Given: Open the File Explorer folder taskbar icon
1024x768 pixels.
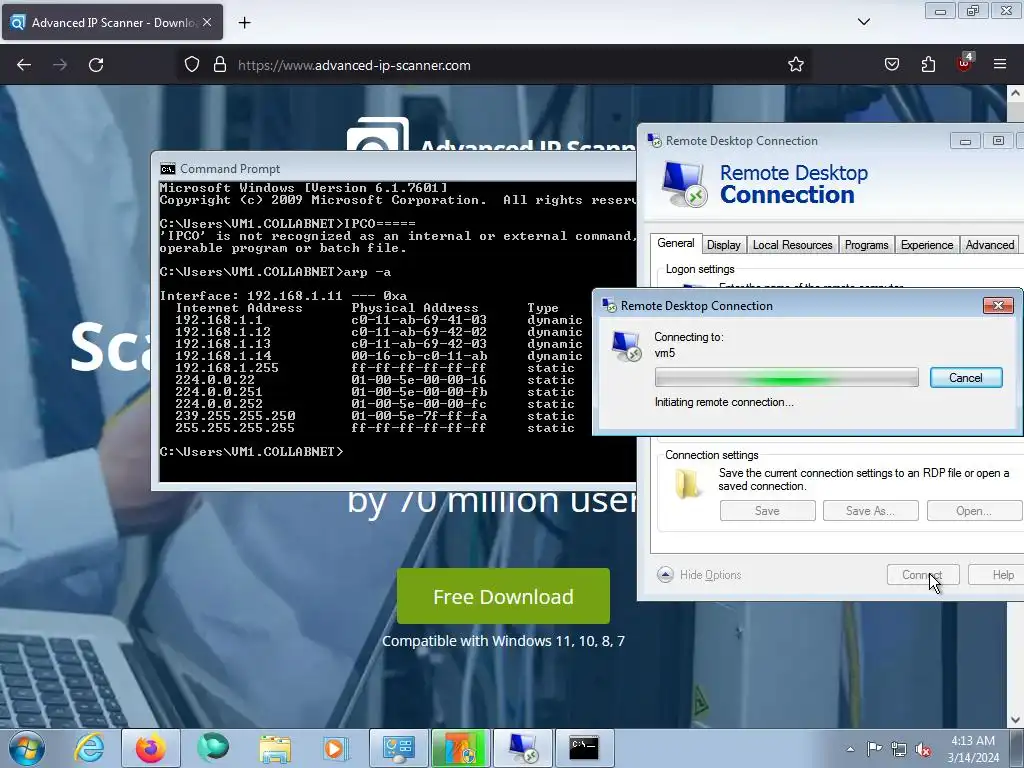Looking at the screenshot, I should point(275,748).
